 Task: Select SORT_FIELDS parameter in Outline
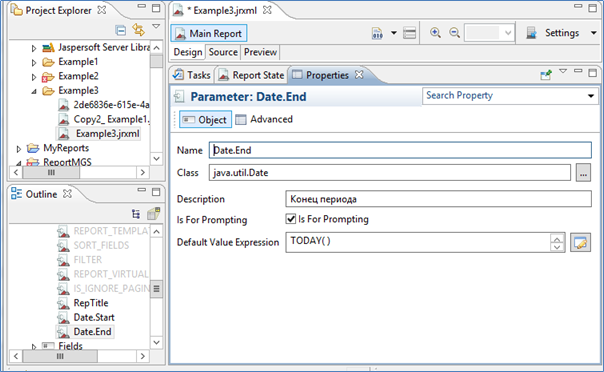click(93, 245)
